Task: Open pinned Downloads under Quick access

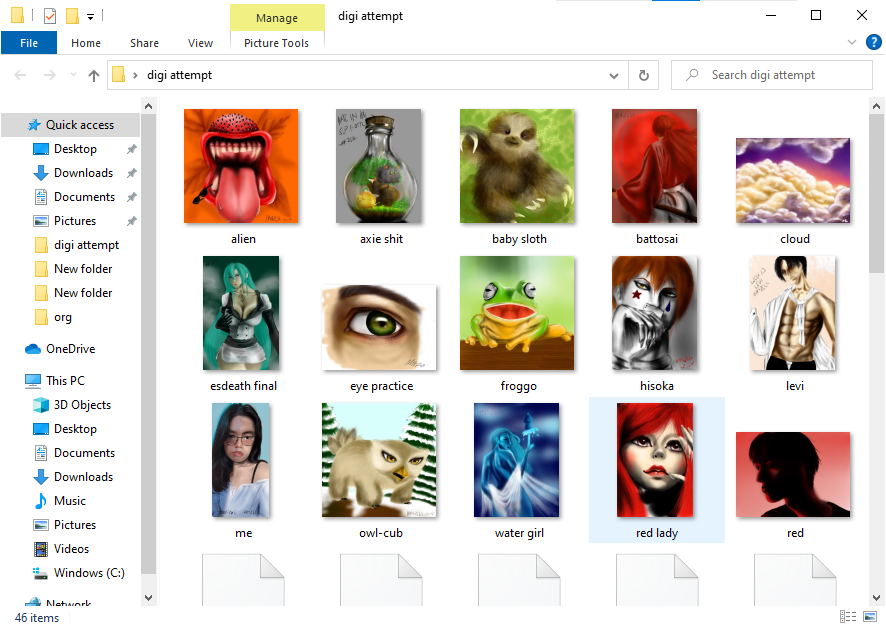Action: 83,173
